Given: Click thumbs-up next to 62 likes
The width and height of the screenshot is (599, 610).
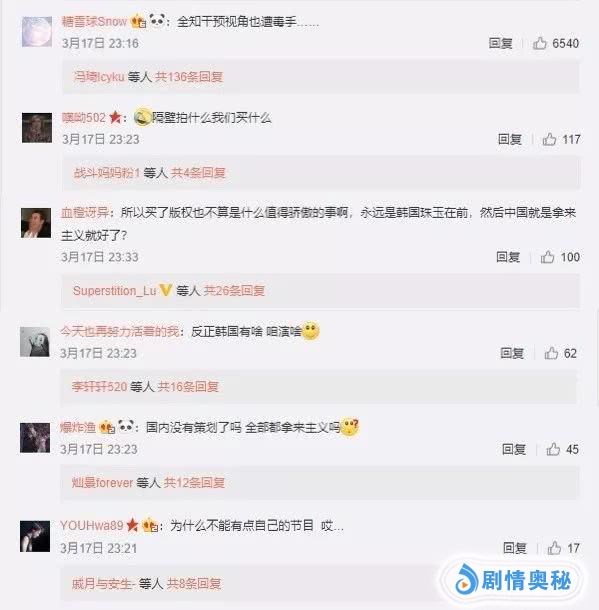Looking at the screenshot, I should [x=551, y=353].
